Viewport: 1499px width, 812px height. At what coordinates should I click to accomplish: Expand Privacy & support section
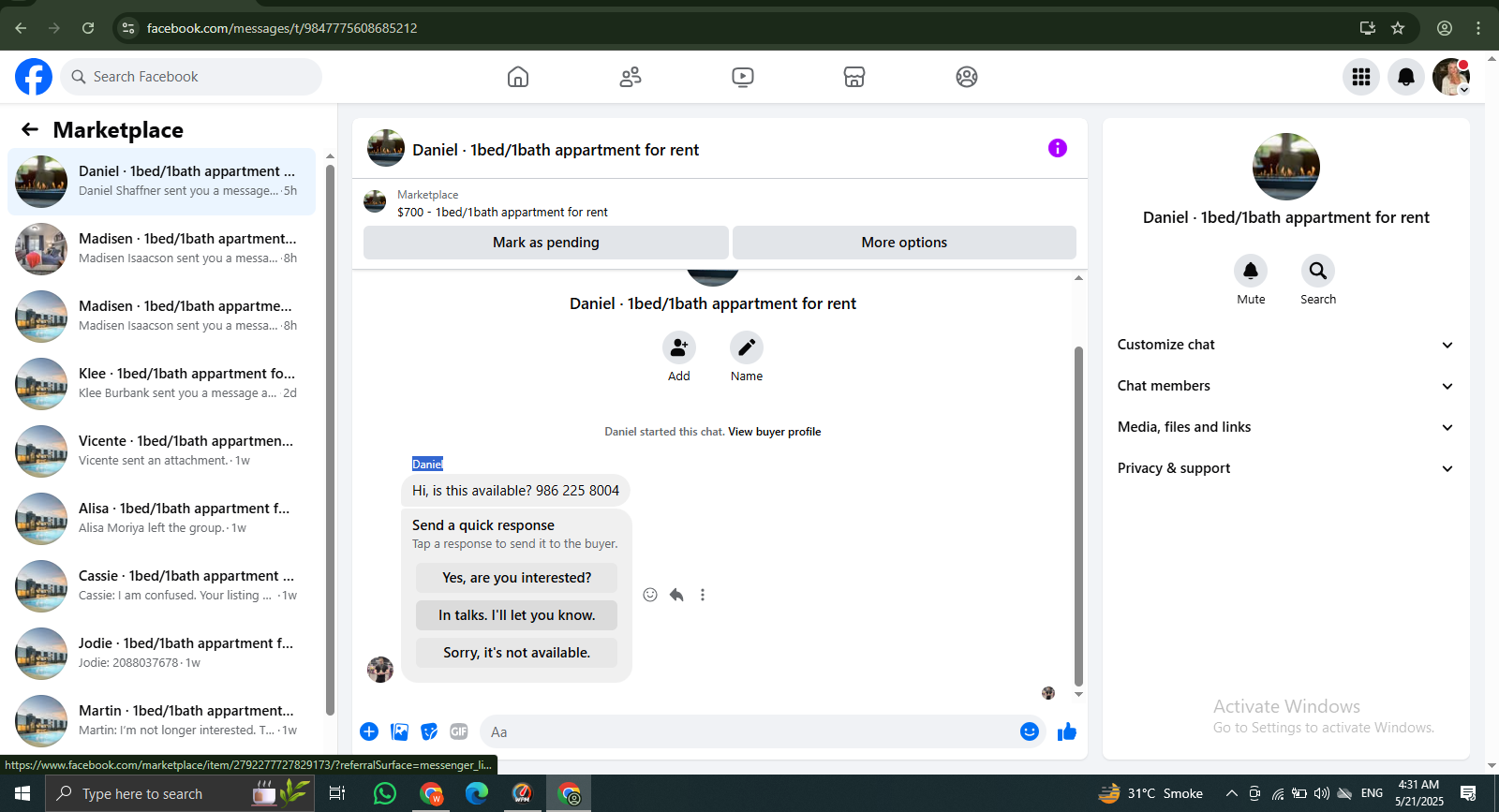pos(1285,468)
